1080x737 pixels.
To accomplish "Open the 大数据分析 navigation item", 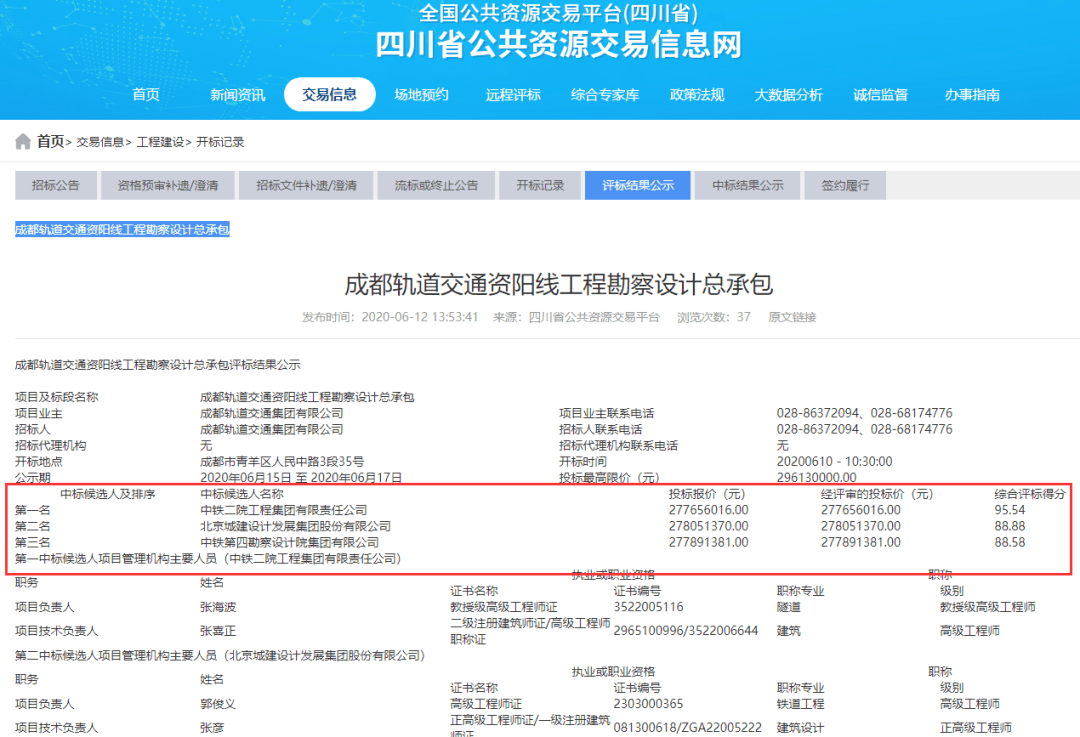I will click(789, 95).
